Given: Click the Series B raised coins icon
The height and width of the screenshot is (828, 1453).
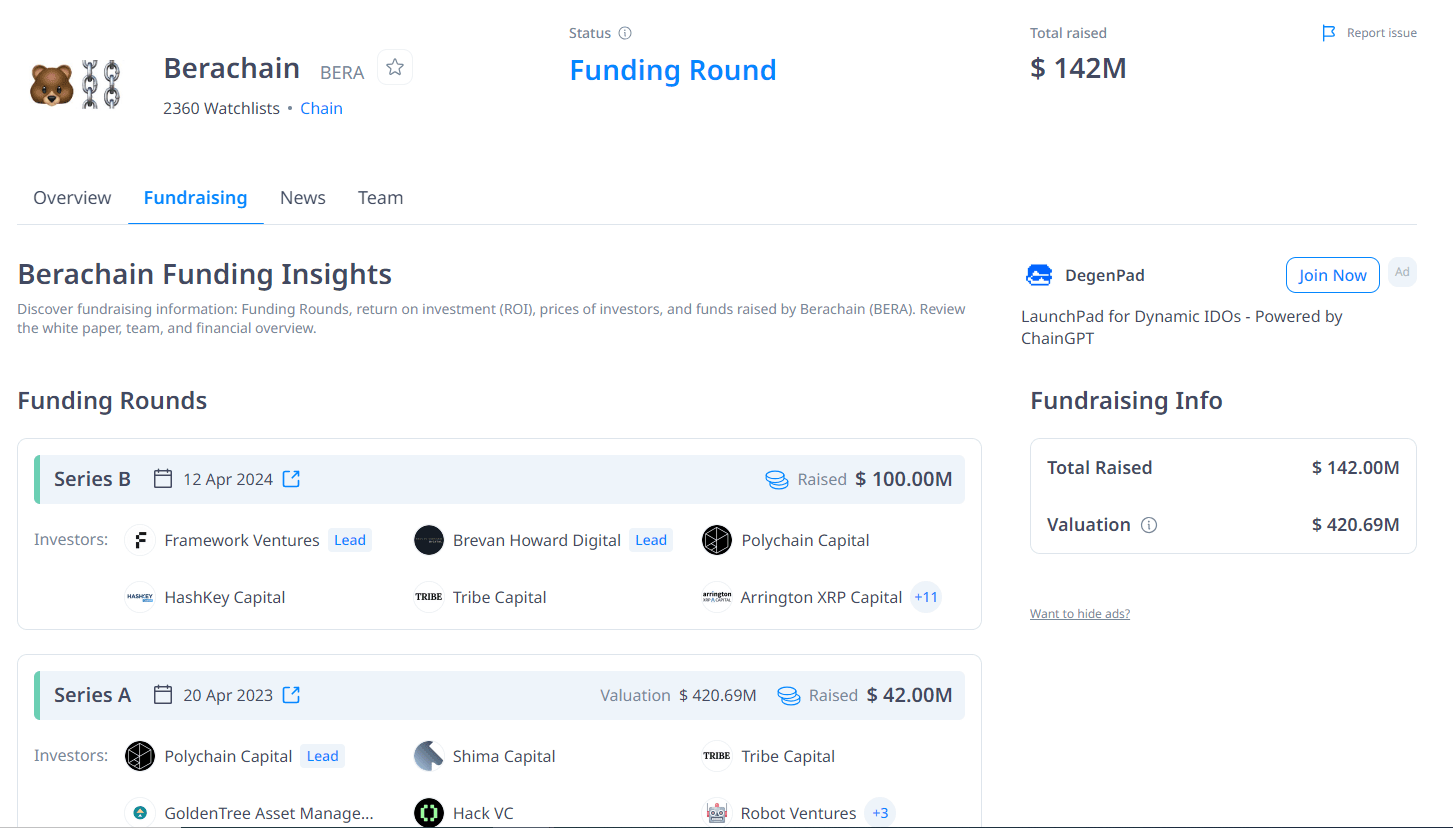Looking at the screenshot, I should [x=777, y=480].
